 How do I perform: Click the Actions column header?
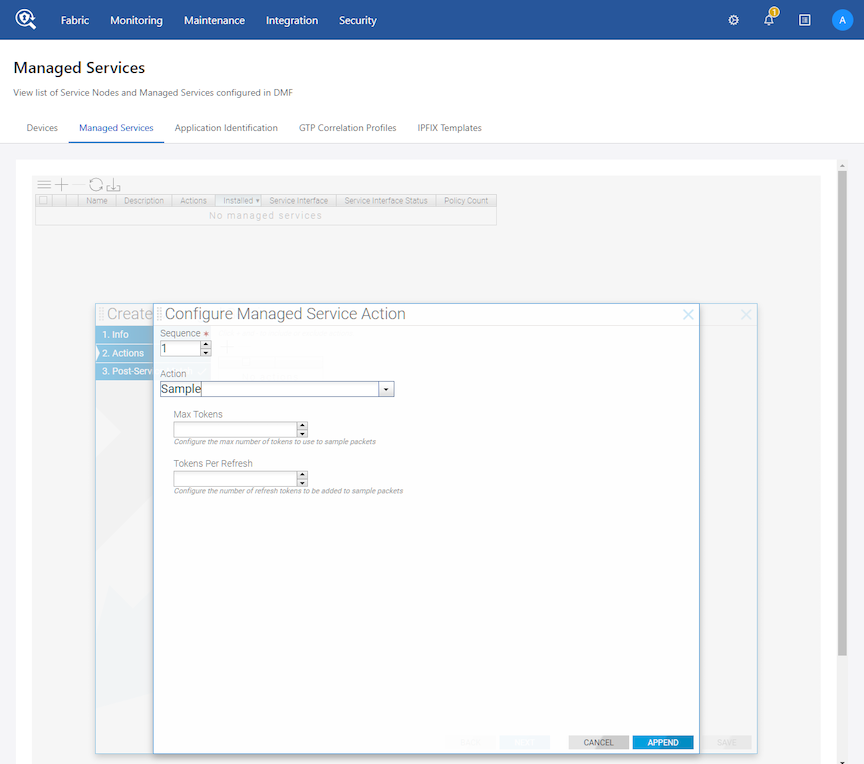point(193,201)
